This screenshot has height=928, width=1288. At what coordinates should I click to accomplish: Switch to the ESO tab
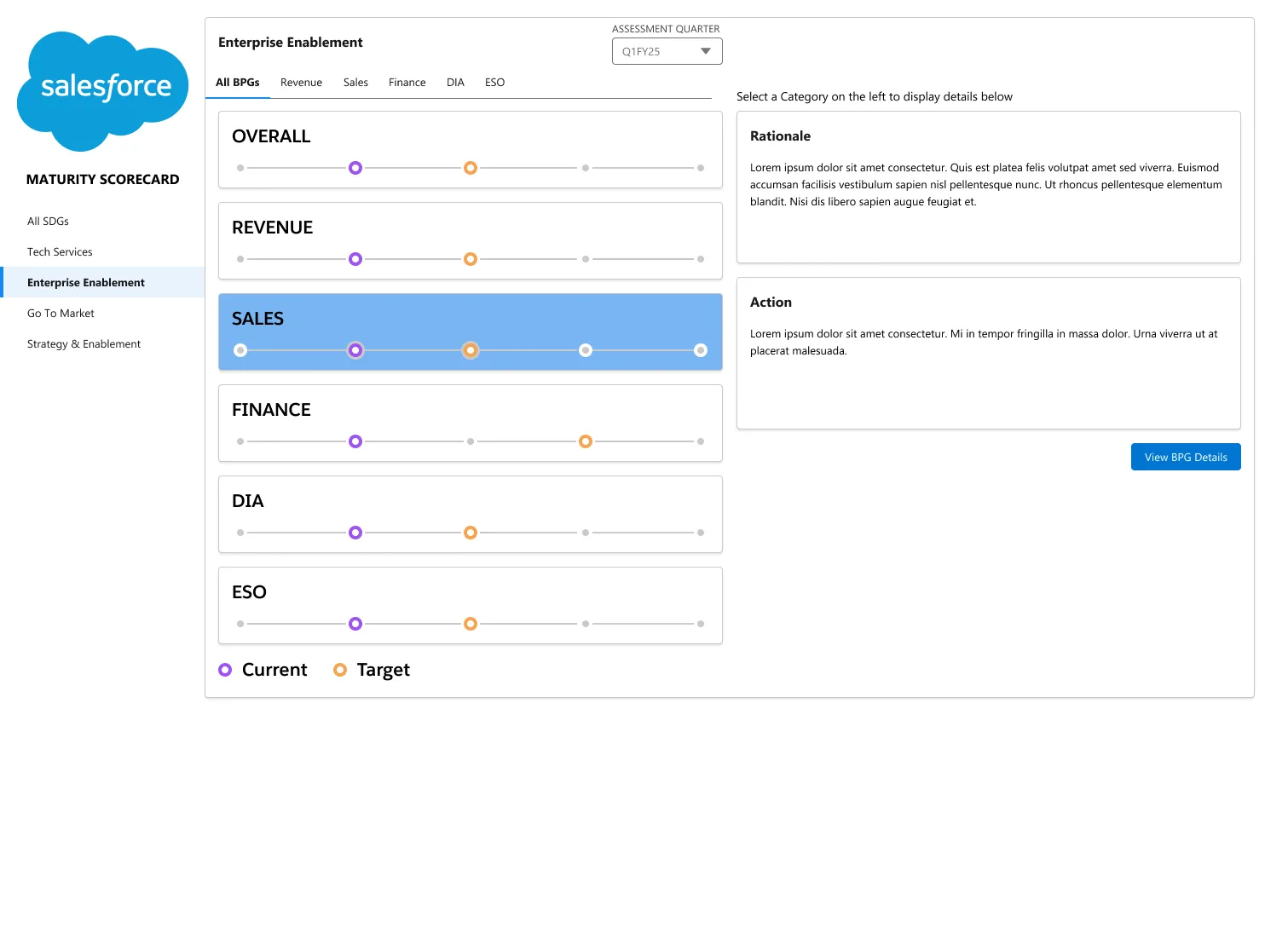494,83
